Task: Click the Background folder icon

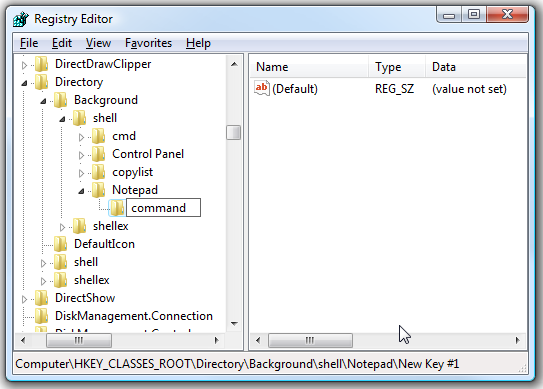Action: click(61, 100)
